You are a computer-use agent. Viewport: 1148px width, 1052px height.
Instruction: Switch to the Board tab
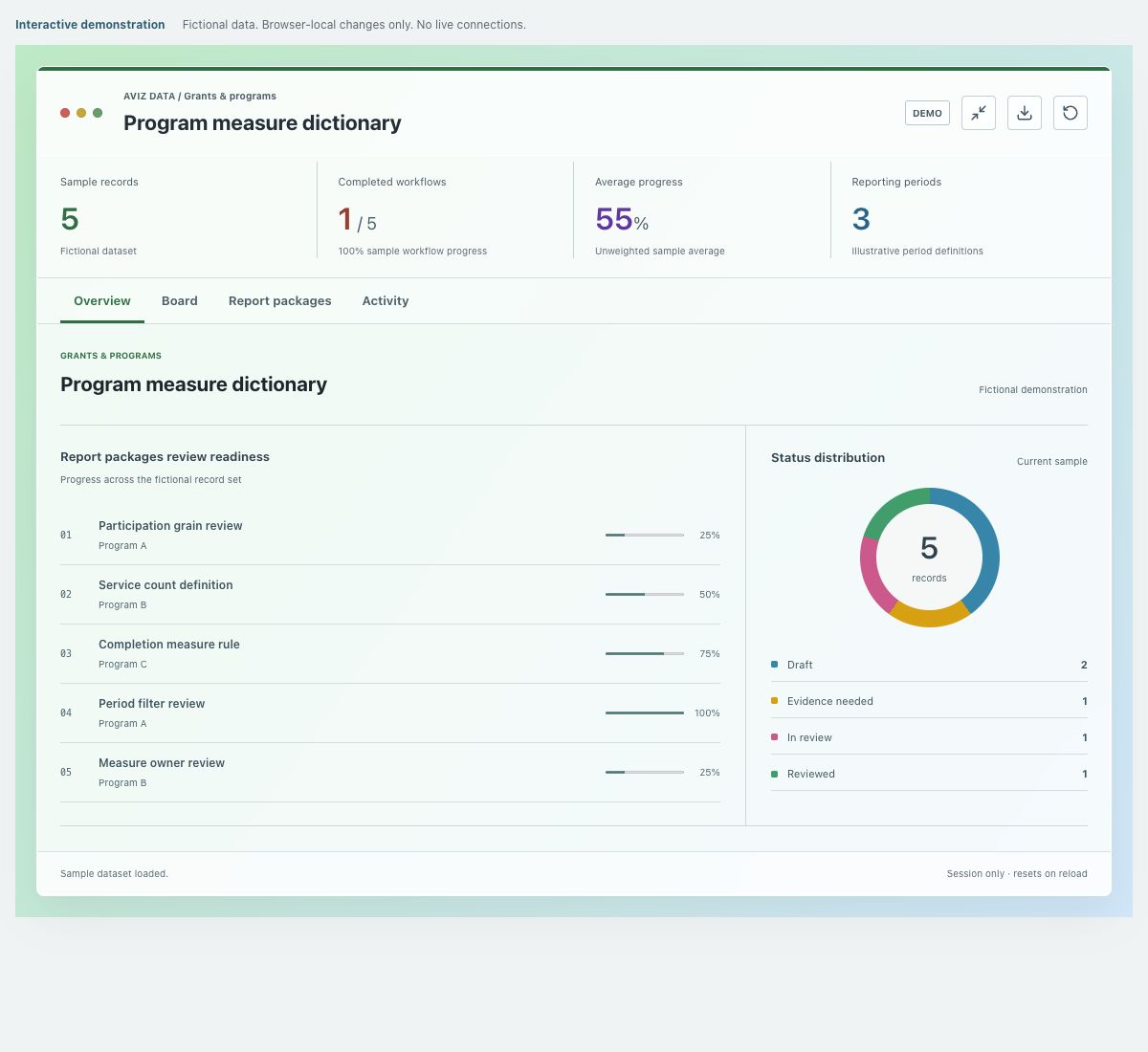click(x=180, y=300)
